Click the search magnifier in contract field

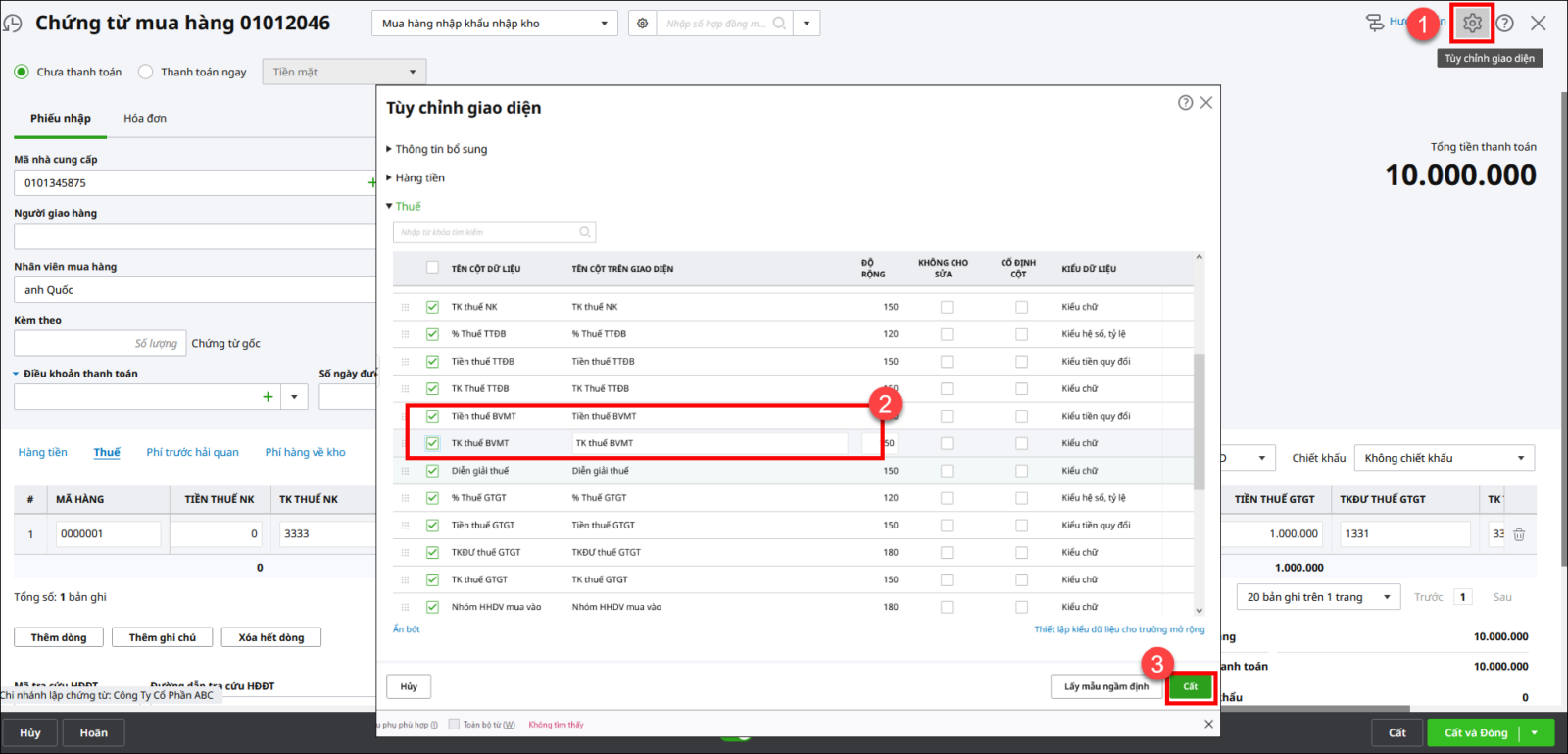click(x=779, y=24)
